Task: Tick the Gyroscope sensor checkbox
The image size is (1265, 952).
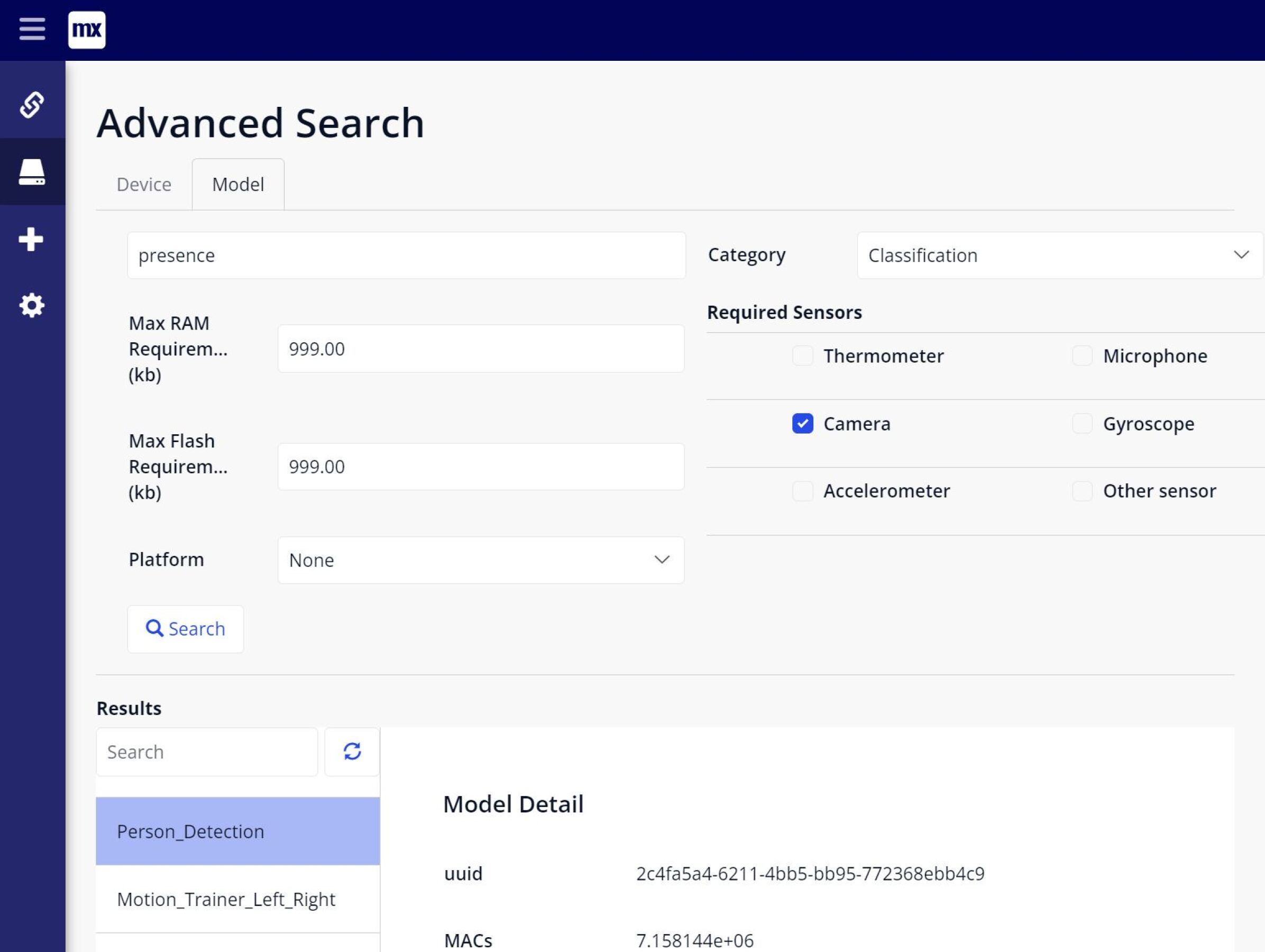Action: click(x=1082, y=424)
